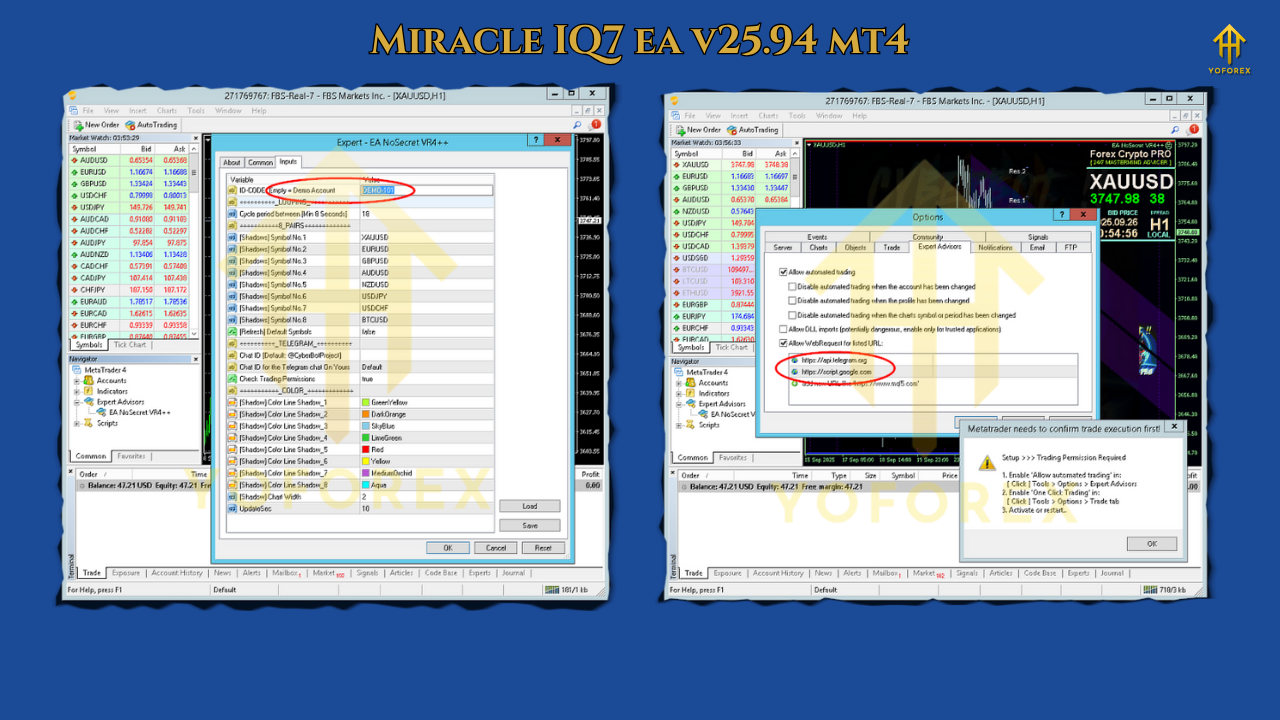Image resolution: width=1280 pixels, height=720 pixels.
Task: Select the DarkOrange color swatch
Action: [365, 414]
